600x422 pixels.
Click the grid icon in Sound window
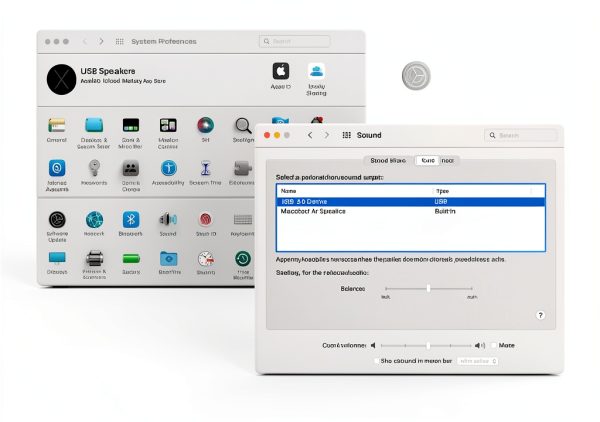click(x=346, y=135)
